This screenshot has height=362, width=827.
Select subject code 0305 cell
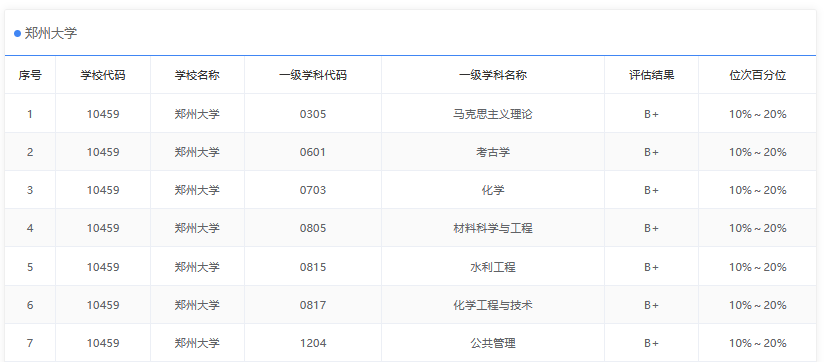click(313, 114)
